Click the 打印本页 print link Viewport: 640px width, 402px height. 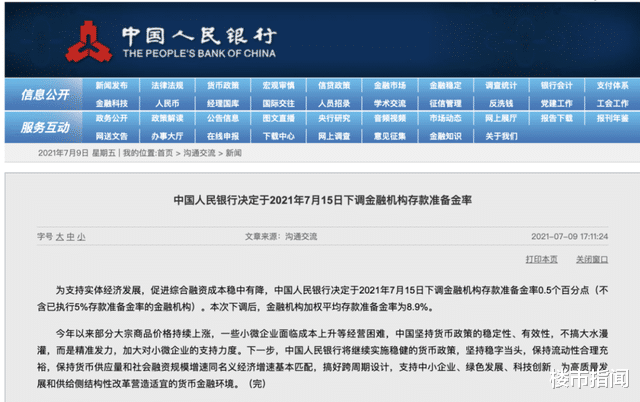point(541,260)
